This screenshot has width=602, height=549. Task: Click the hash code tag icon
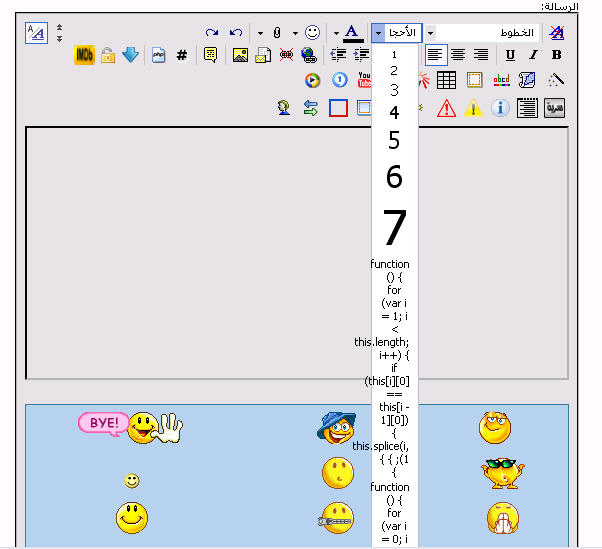[181, 55]
